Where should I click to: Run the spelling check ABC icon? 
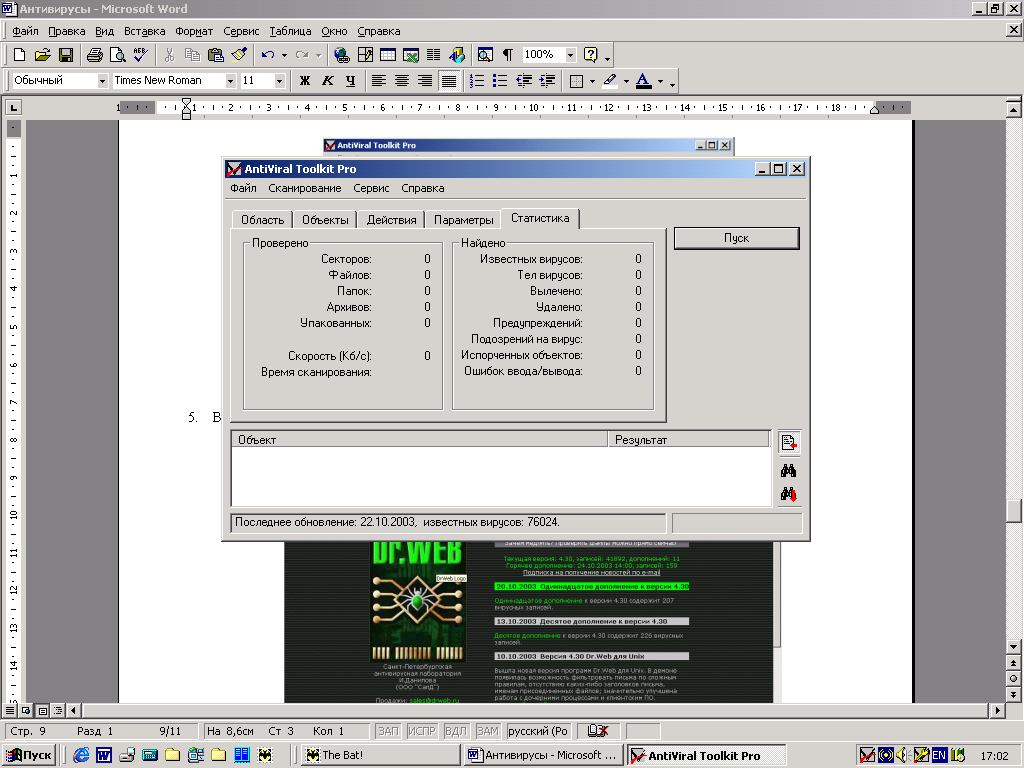pyautogui.click(x=140, y=55)
